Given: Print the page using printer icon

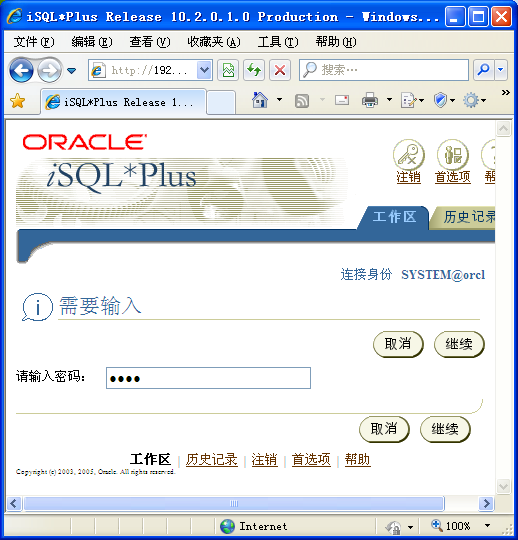Looking at the screenshot, I should (x=370, y=100).
